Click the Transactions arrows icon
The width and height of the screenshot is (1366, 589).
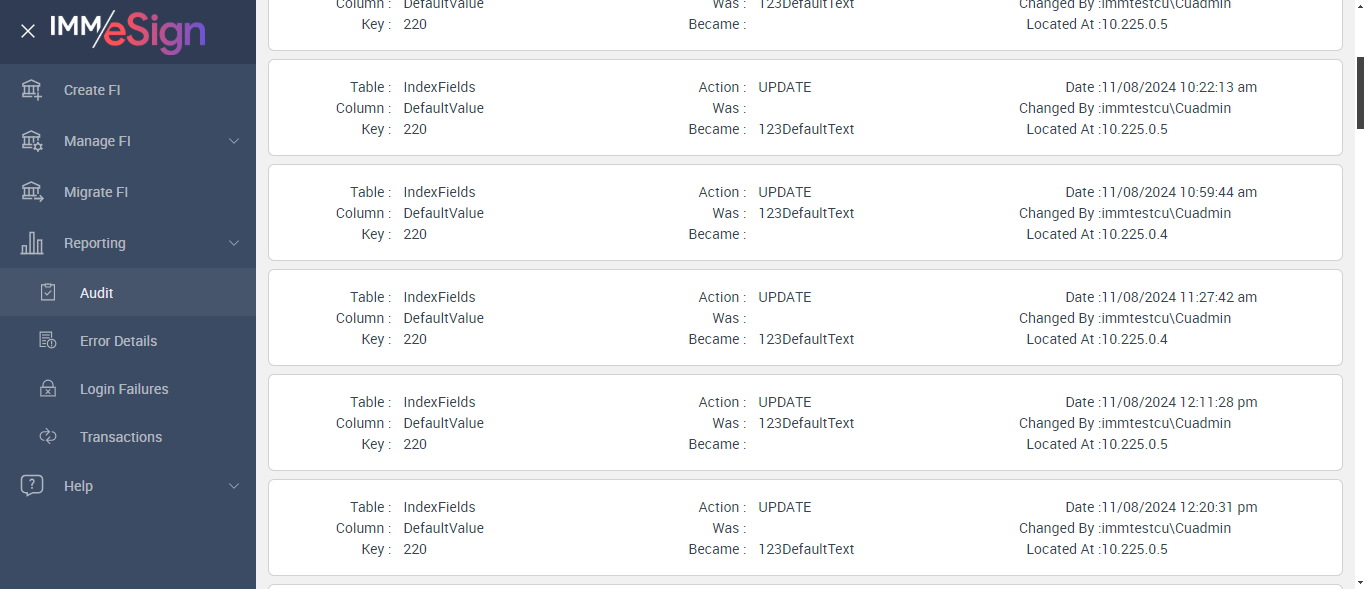(x=48, y=437)
